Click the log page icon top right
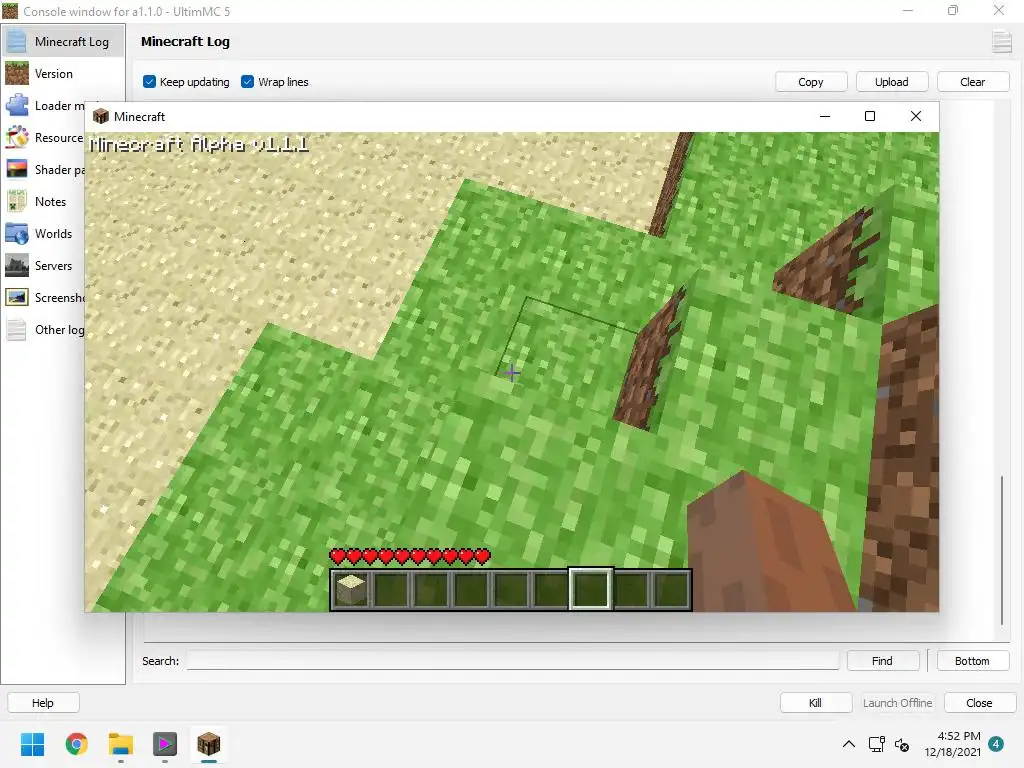The width and height of the screenshot is (1024, 768). [1001, 42]
